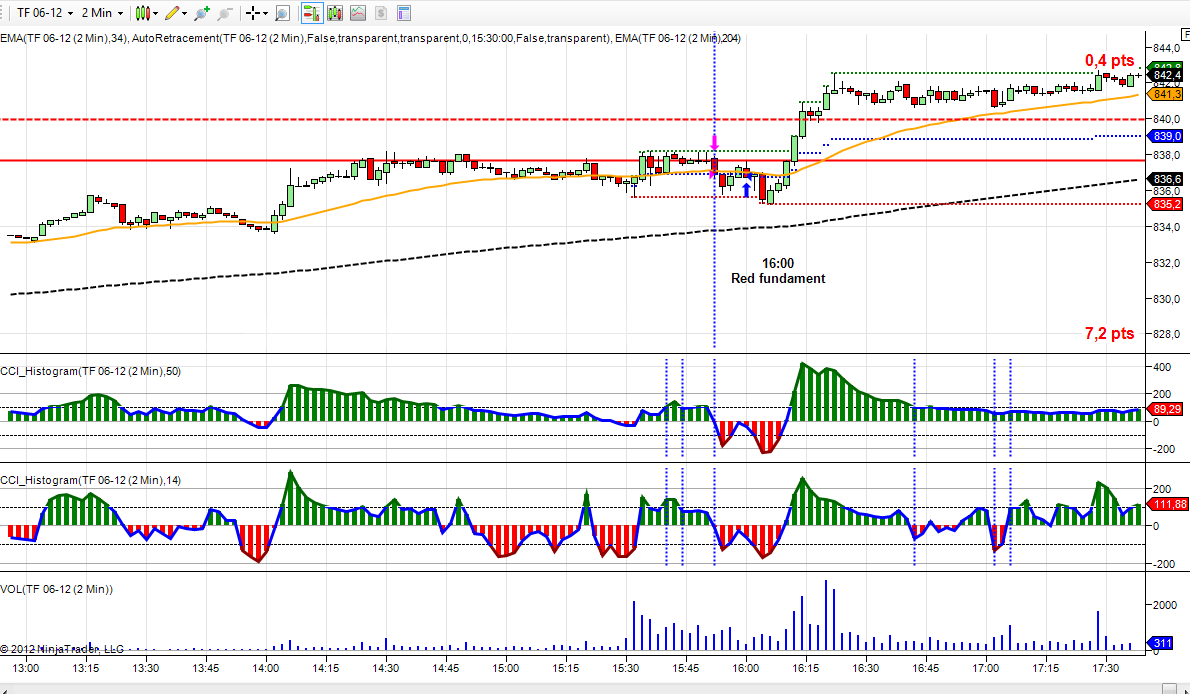
Task: Click the blue 311 volume marker
Action: tap(1162, 643)
